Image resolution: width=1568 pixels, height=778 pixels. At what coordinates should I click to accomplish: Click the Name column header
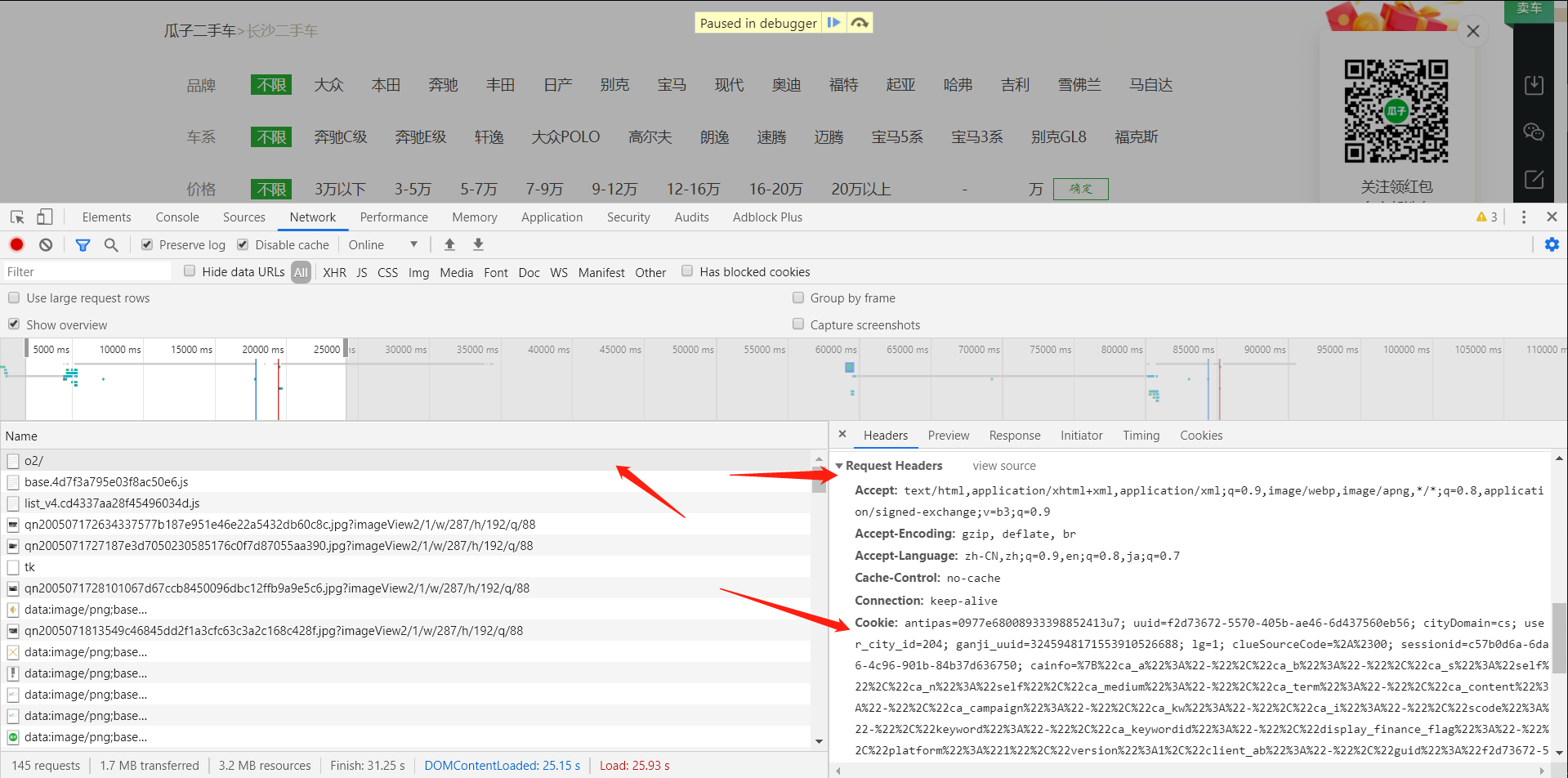pos(413,436)
